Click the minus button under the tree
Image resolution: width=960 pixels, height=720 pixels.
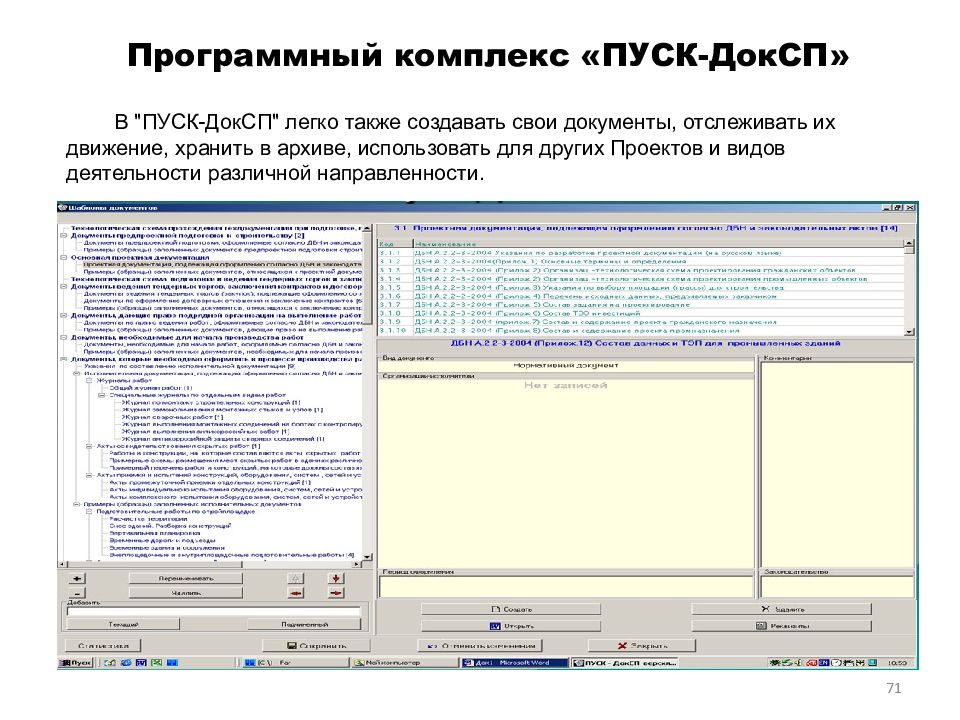point(77,593)
